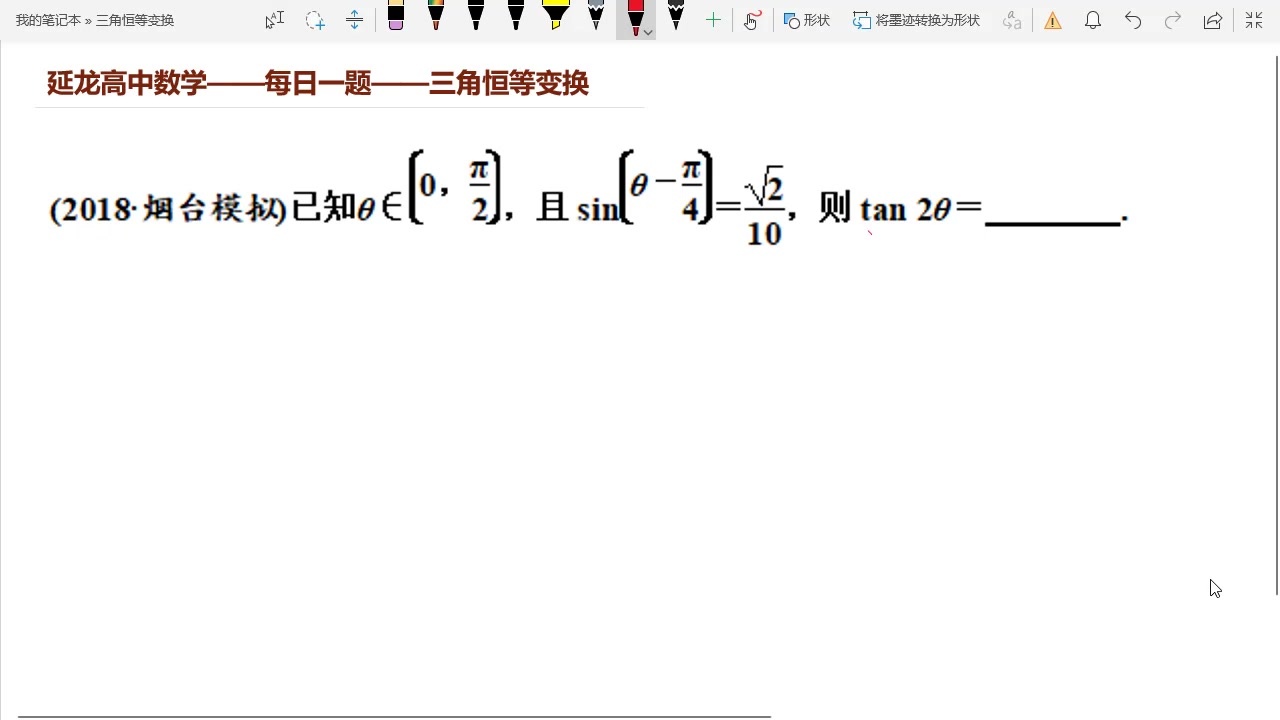Undo the last action

tap(1133, 20)
